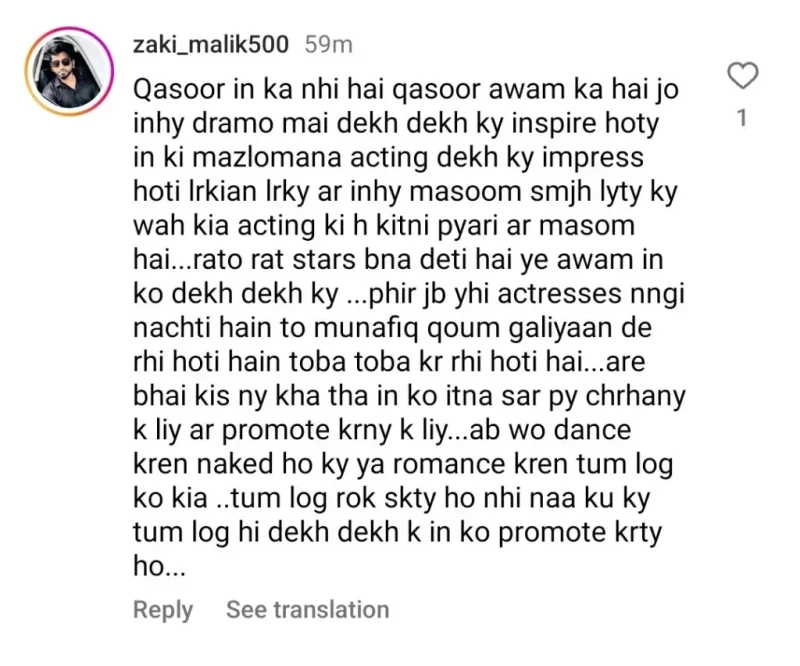Viewport: 800px width, 666px height.
Task: Click the 59m timestamp
Action: click(x=329, y=45)
